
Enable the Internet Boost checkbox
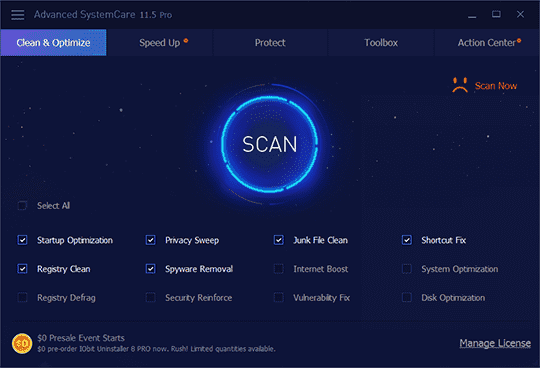point(279,269)
